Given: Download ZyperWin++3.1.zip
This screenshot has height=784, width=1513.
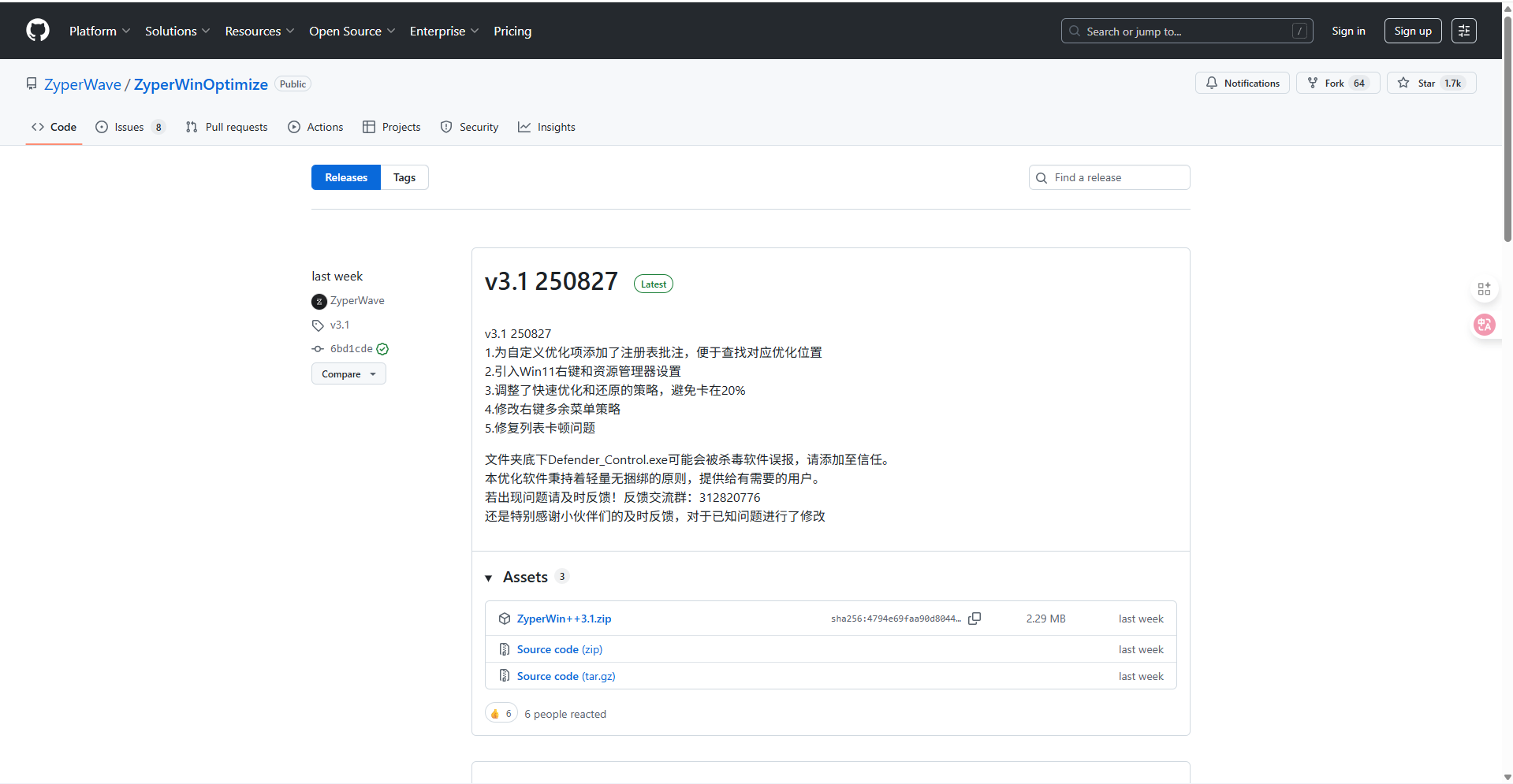Looking at the screenshot, I should click(565, 619).
